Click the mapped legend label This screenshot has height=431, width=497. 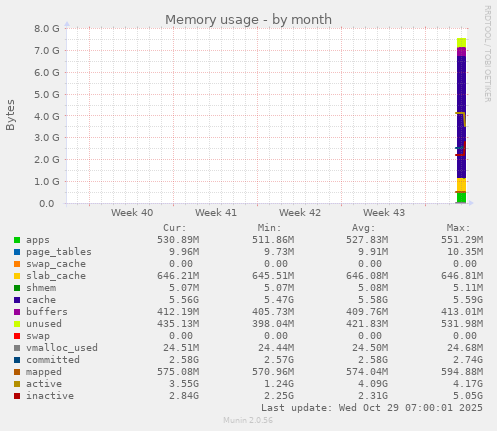[44, 372]
